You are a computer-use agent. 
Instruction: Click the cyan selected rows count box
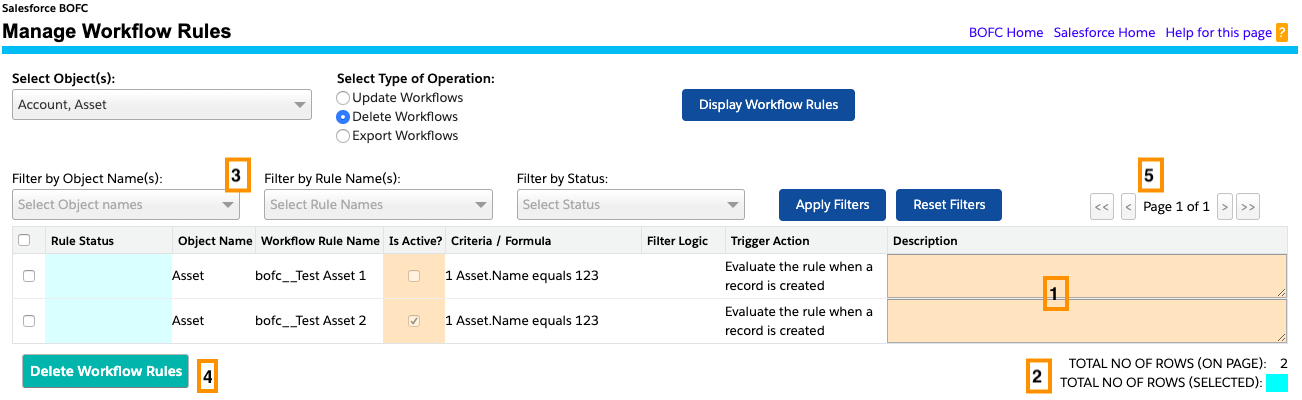click(x=1276, y=382)
